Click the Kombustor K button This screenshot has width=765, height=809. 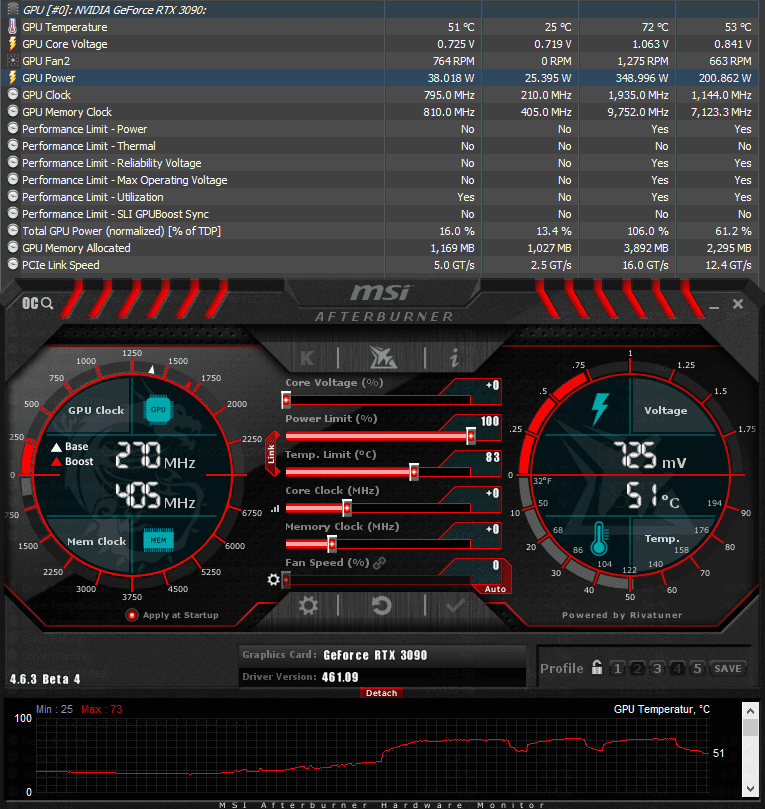pyautogui.click(x=307, y=357)
